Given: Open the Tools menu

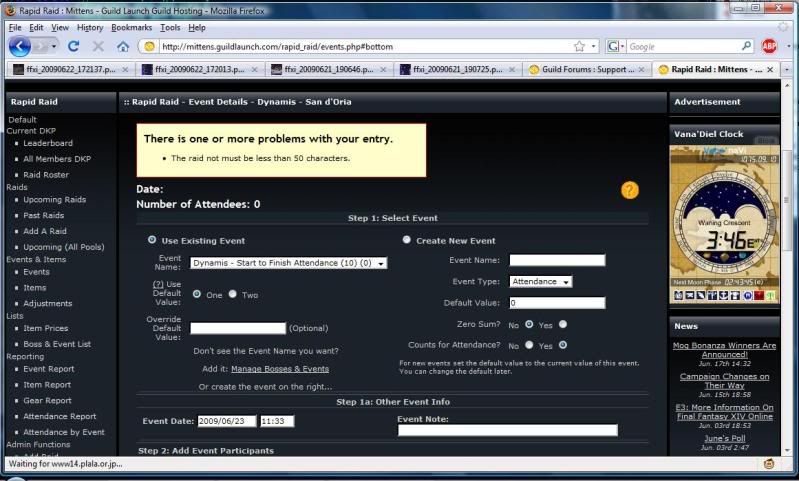Looking at the screenshot, I should tap(170, 28).
